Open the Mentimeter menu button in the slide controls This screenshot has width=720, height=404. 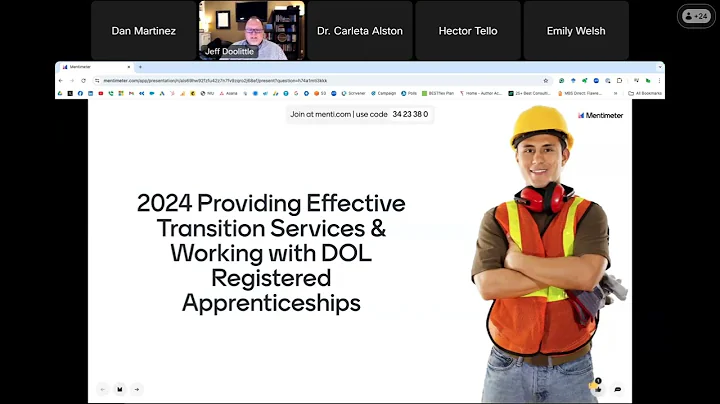point(119,389)
